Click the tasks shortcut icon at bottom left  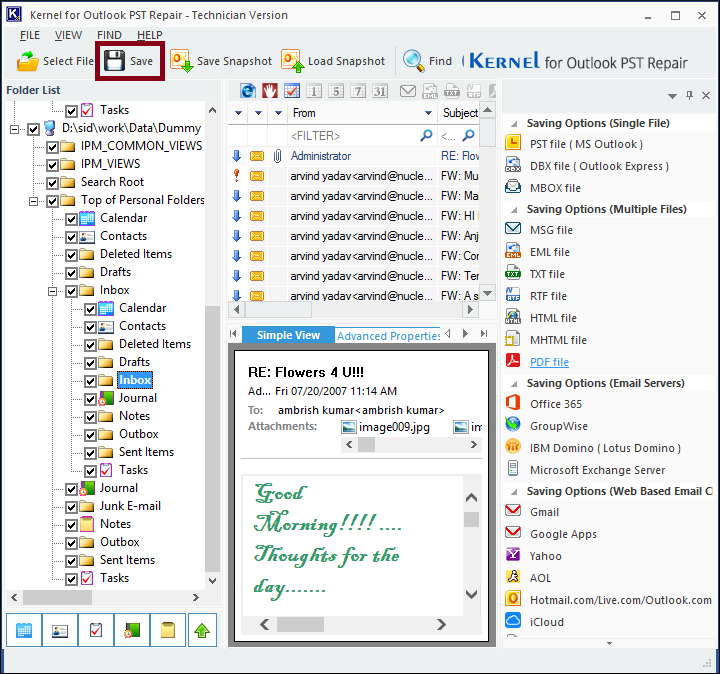click(96, 630)
